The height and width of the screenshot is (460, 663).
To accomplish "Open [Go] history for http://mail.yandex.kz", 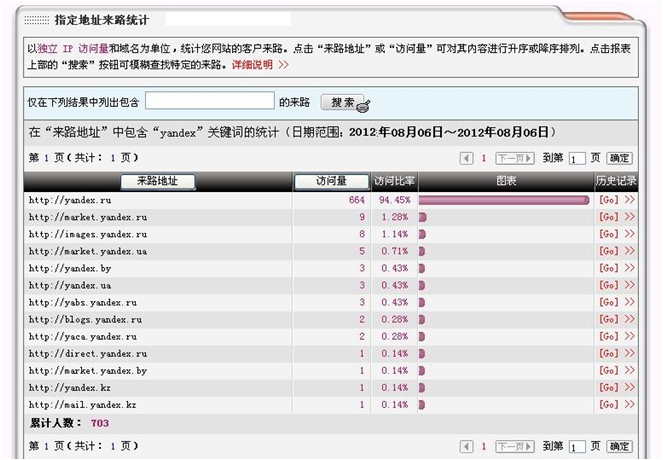I will (608, 405).
